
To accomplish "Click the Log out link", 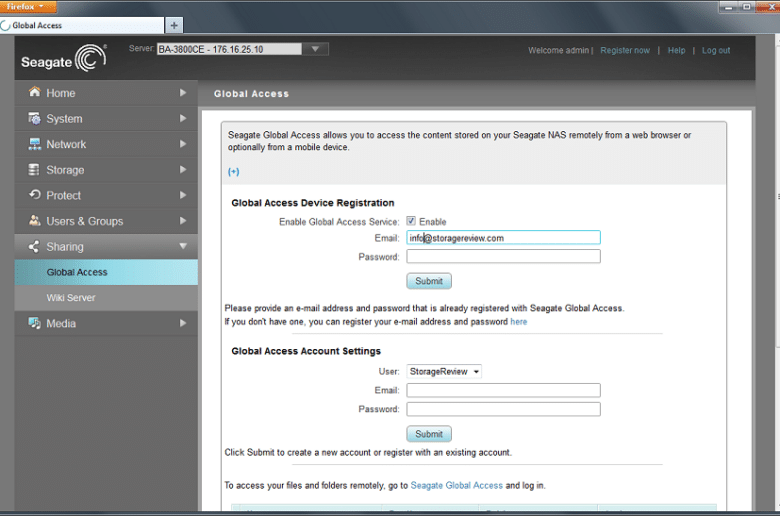I will coord(716,50).
